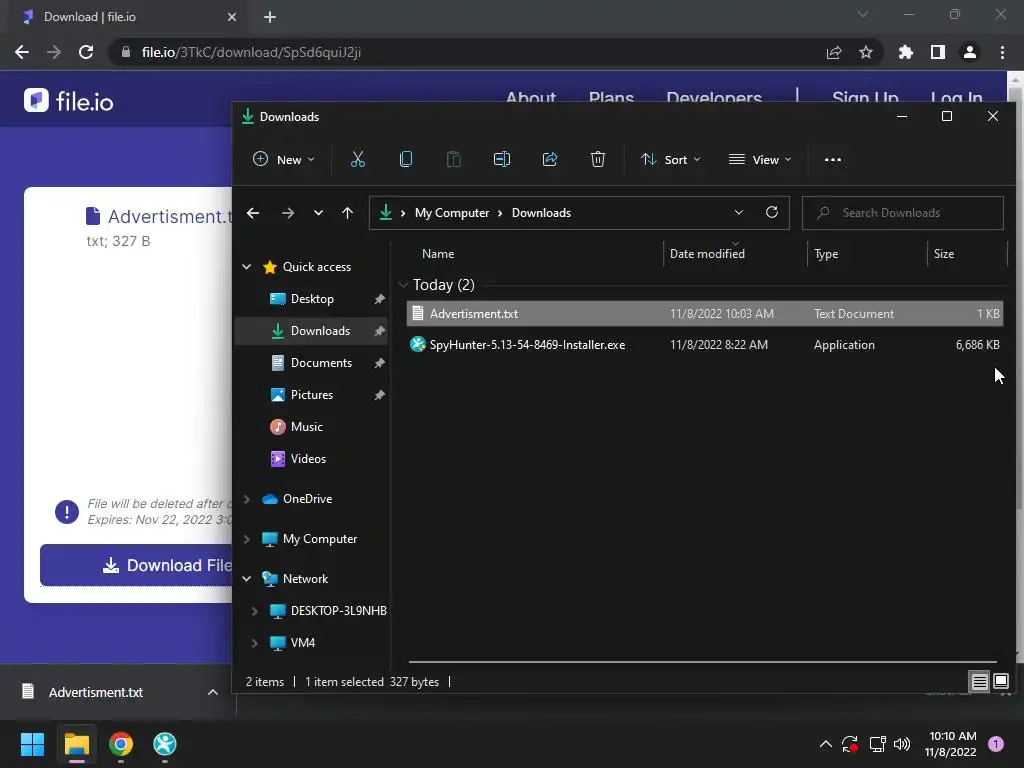Open the Advertisment.txt download options chevron

[213, 692]
